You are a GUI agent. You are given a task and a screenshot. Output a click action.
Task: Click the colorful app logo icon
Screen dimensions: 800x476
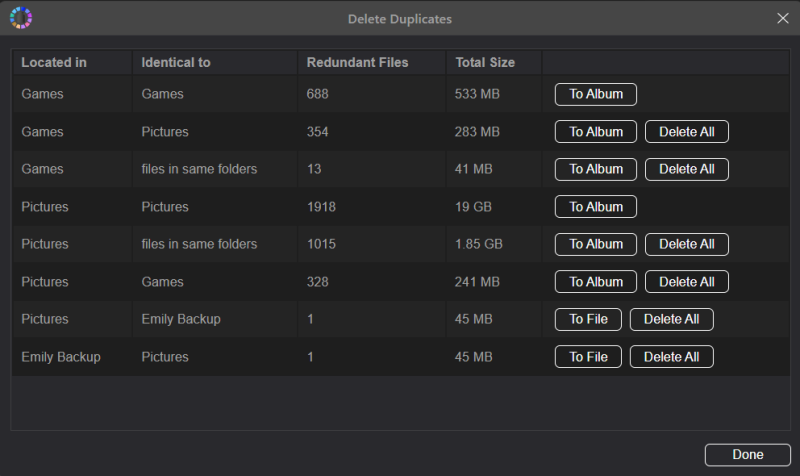coord(21,18)
